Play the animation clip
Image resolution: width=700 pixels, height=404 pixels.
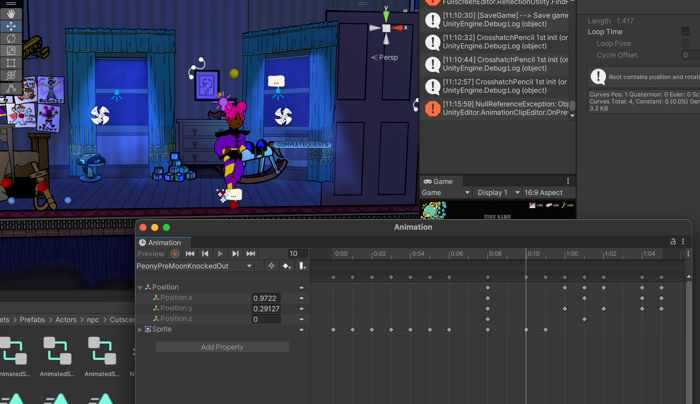[x=220, y=254]
